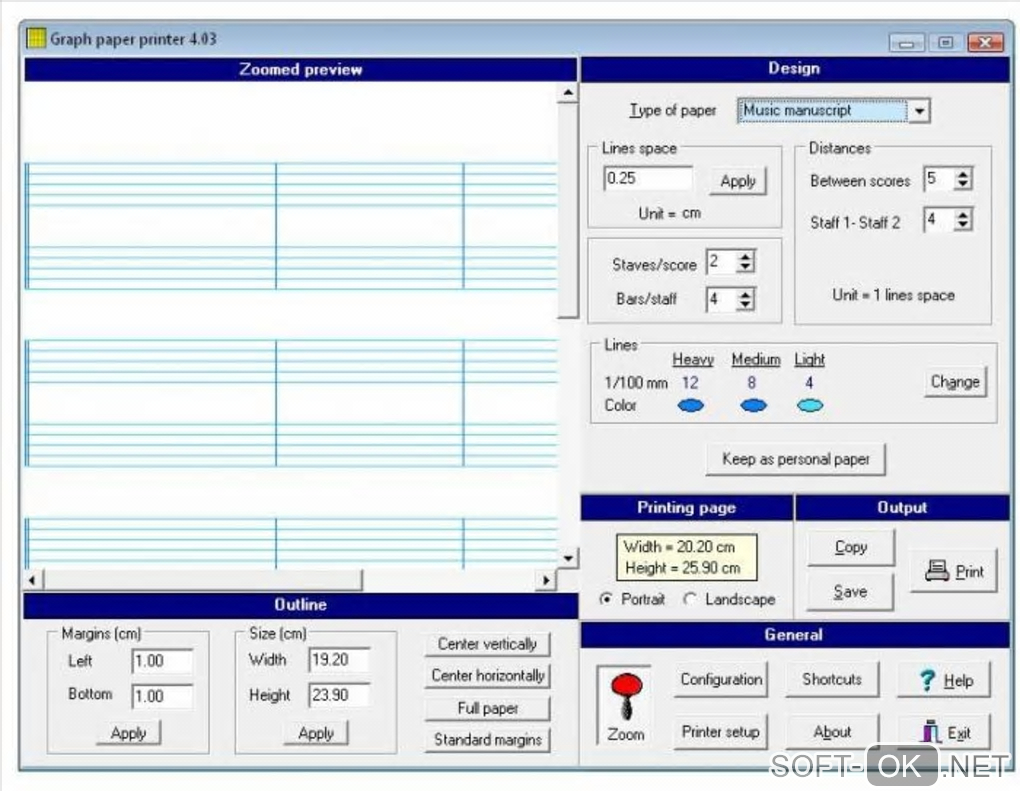Image resolution: width=1020 pixels, height=791 pixels.
Task: Increase the Between scores spinner value
Action: coord(963,175)
